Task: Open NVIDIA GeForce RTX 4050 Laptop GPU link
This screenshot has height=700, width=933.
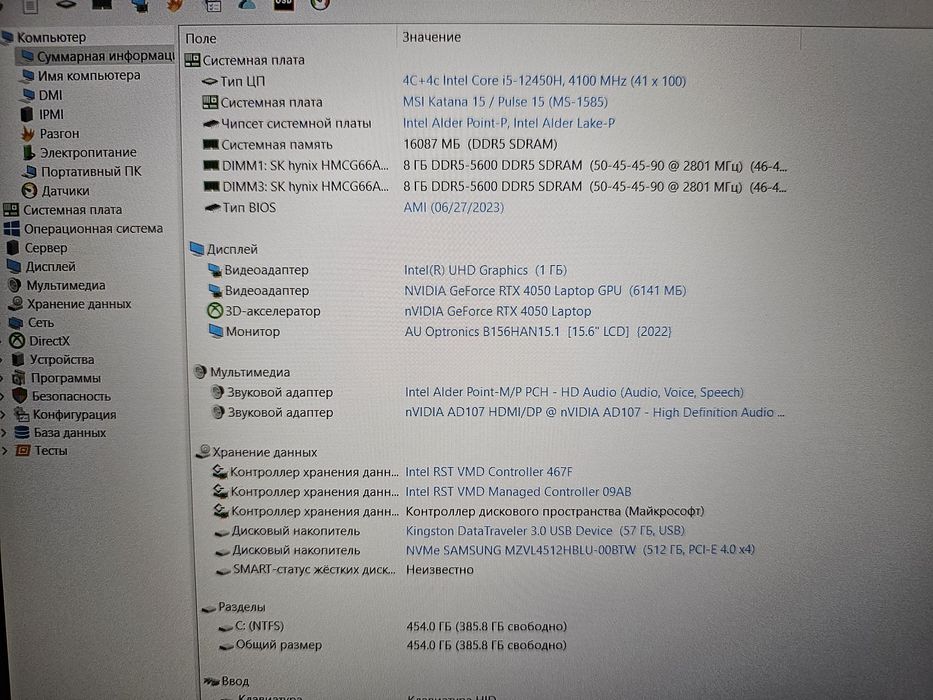Action: [545, 290]
